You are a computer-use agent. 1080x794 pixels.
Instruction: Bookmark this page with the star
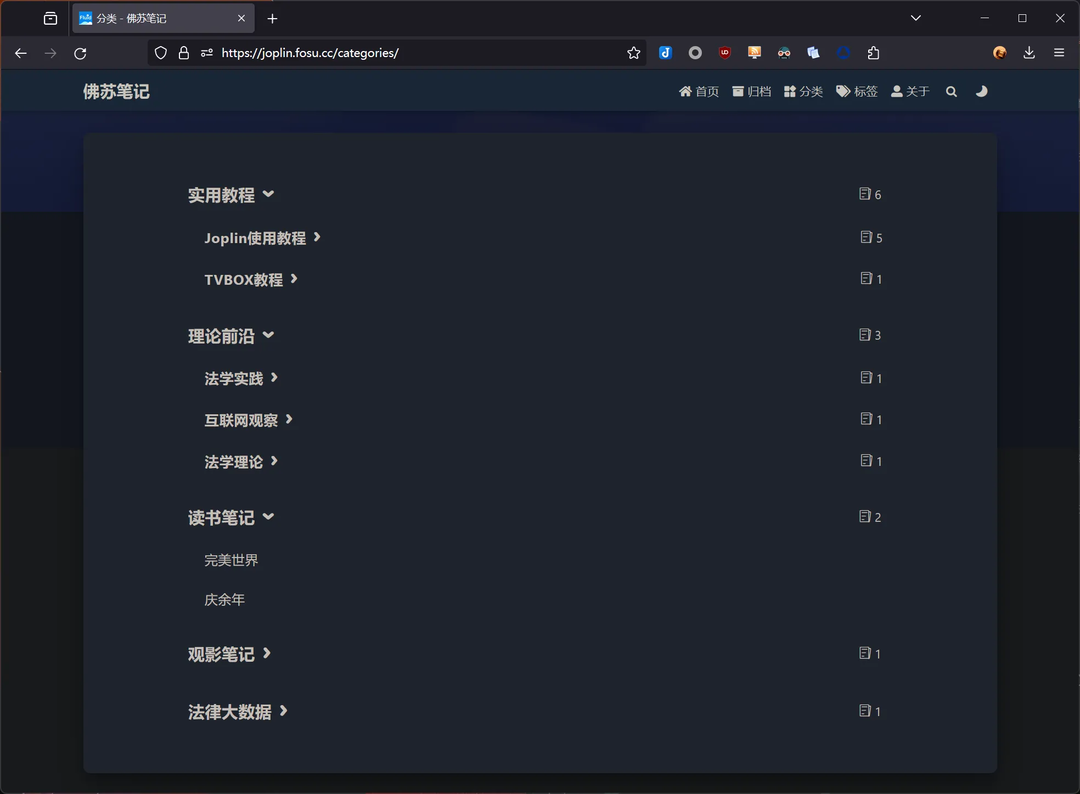(633, 52)
